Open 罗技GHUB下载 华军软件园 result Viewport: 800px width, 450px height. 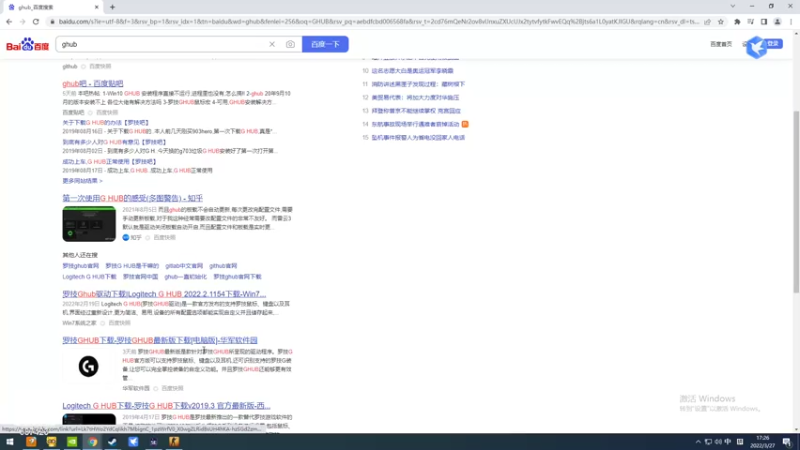[160, 340]
